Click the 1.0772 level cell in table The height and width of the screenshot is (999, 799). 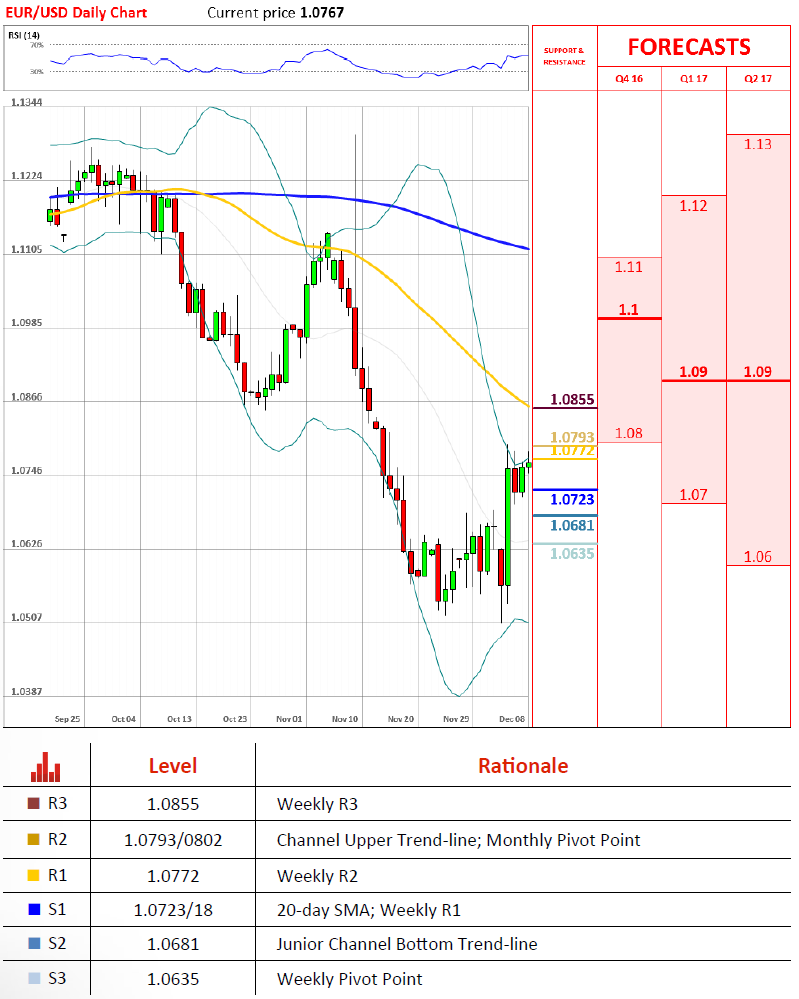(x=173, y=876)
